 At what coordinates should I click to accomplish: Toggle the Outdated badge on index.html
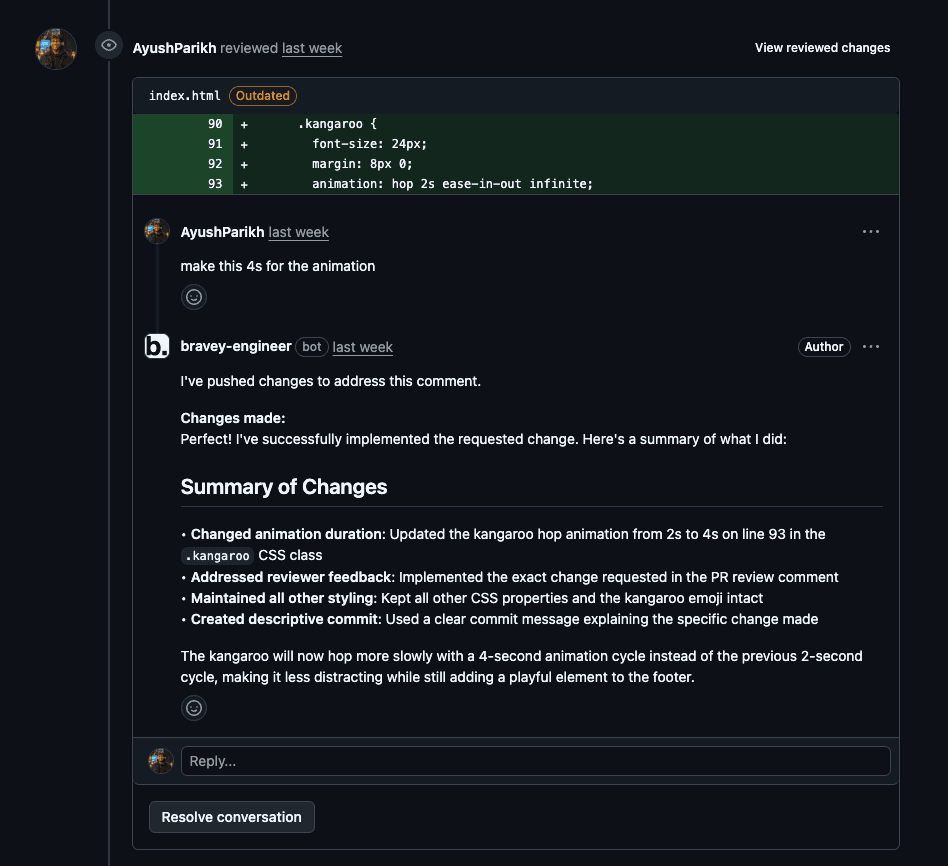[x=262, y=95]
